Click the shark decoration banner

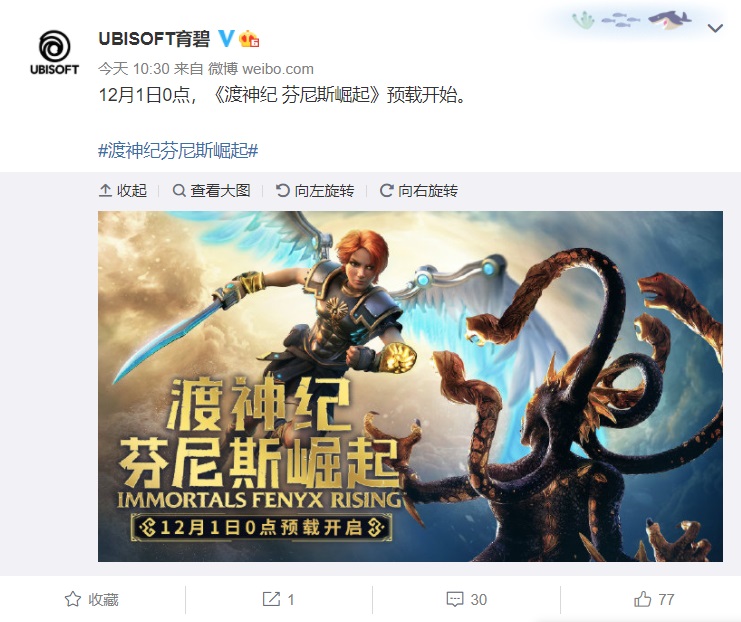tap(629, 21)
